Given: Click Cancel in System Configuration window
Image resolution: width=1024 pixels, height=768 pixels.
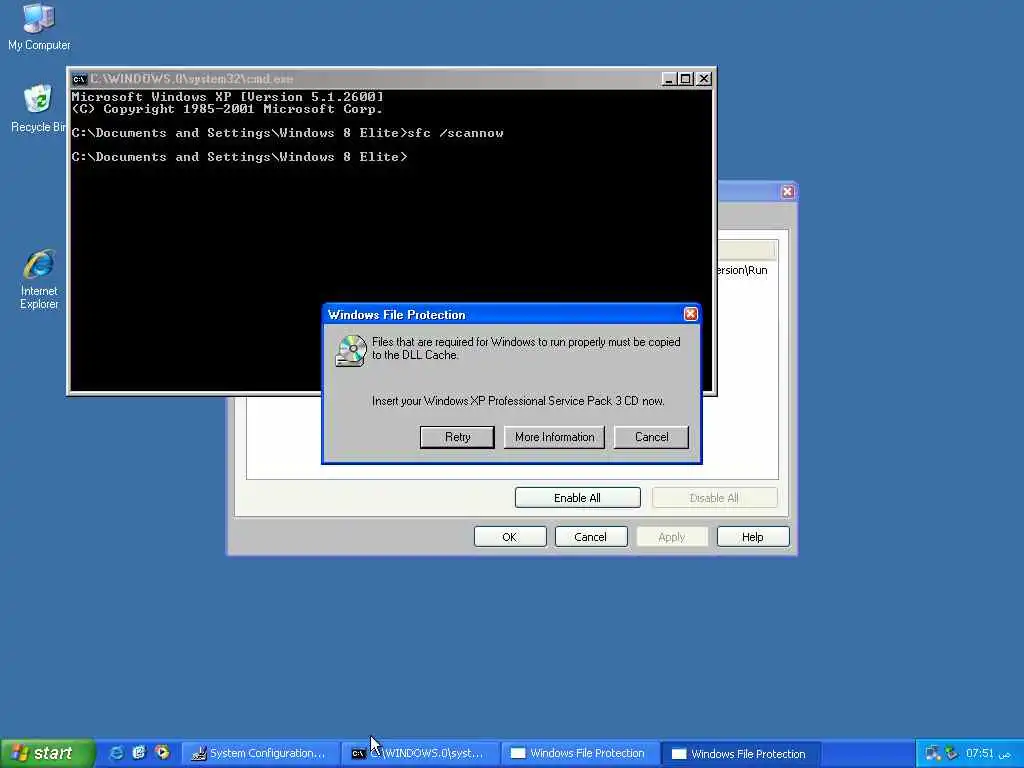Looking at the screenshot, I should 591,537.
